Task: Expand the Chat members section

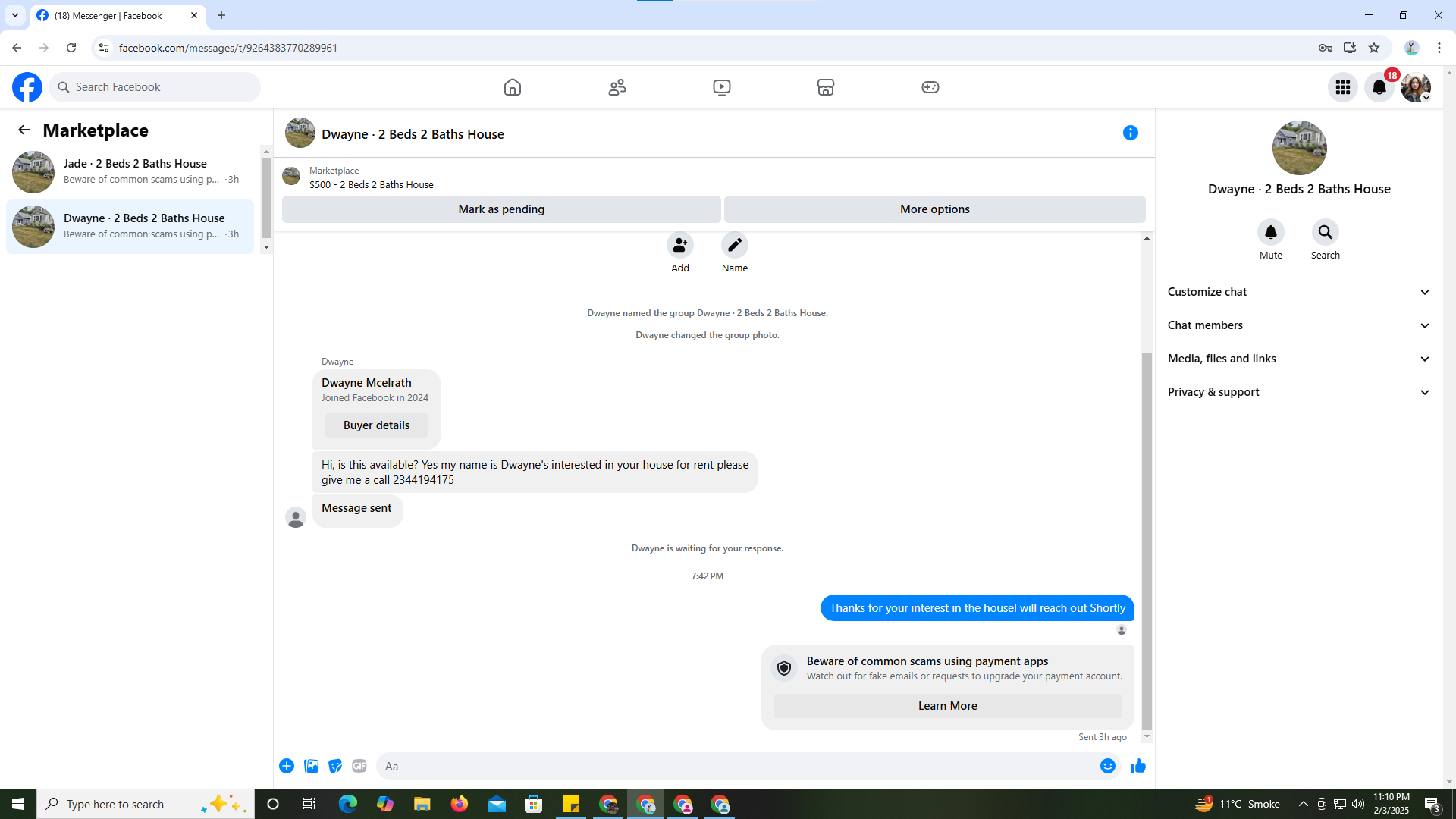Action: (1298, 325)
